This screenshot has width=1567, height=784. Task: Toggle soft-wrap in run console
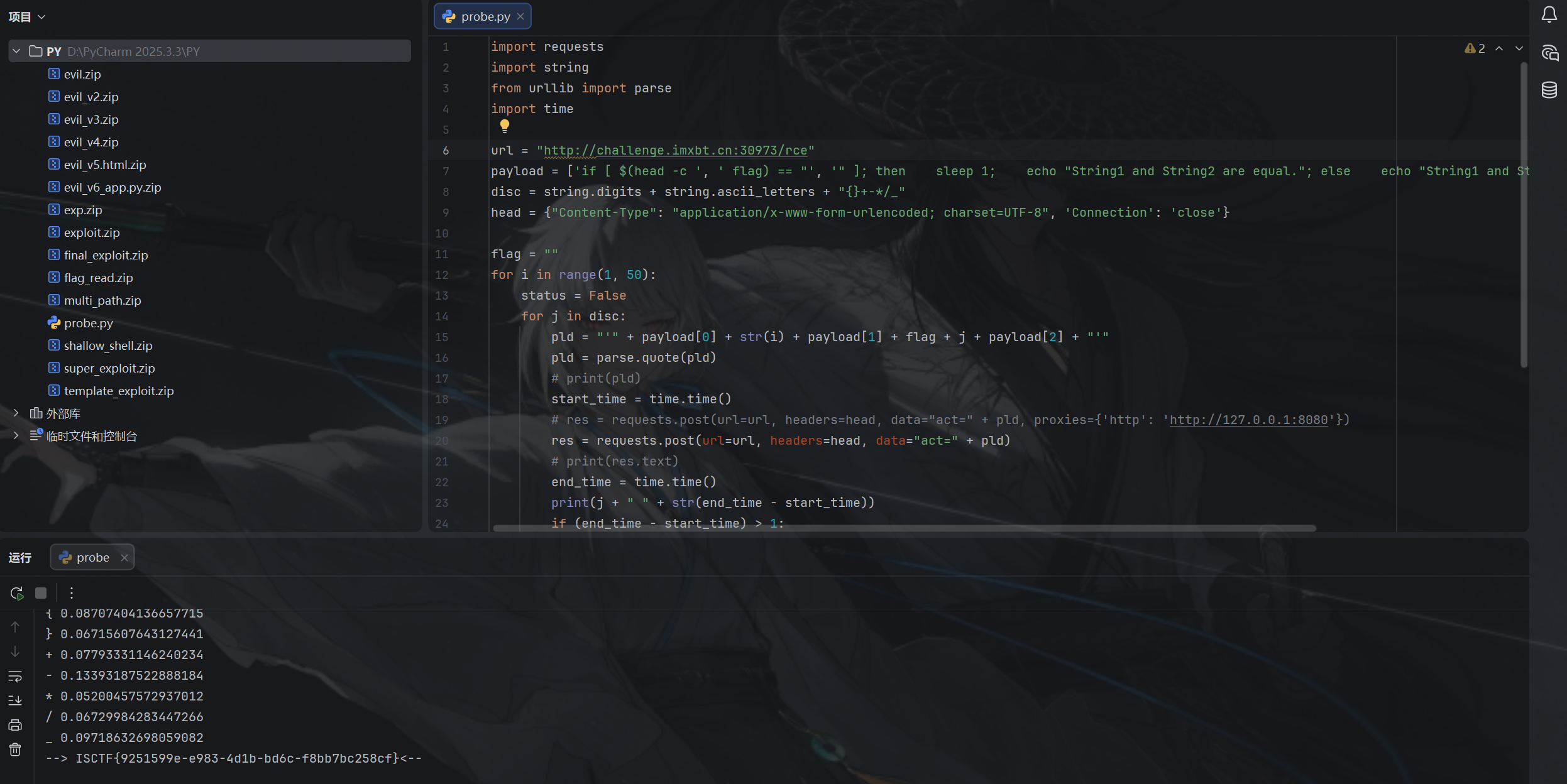pos(15,676)
